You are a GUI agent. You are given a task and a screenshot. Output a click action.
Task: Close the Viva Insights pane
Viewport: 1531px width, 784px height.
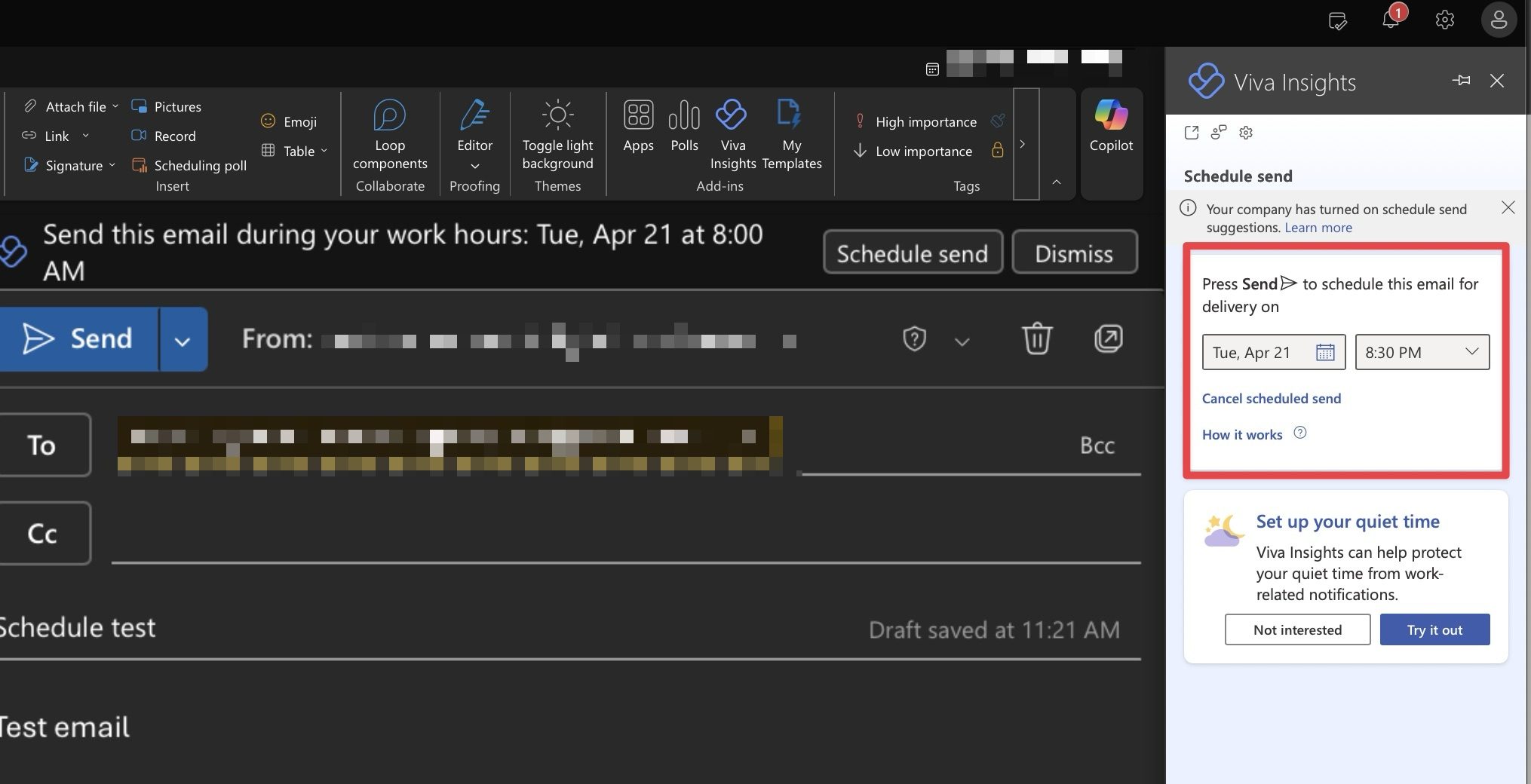pyautogui.click(x=1497, y=81)
